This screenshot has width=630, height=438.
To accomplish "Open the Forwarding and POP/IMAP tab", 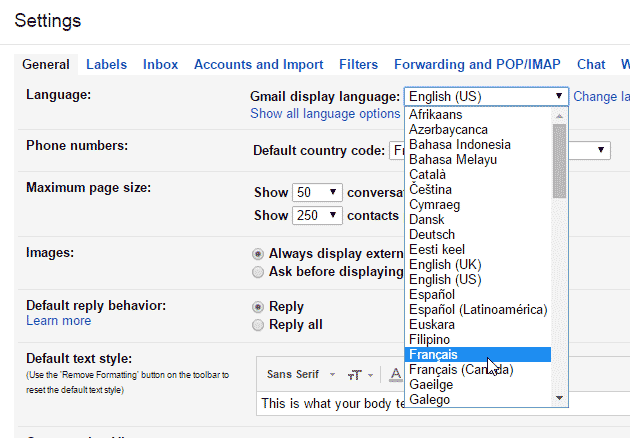I will tap(477, 64).
